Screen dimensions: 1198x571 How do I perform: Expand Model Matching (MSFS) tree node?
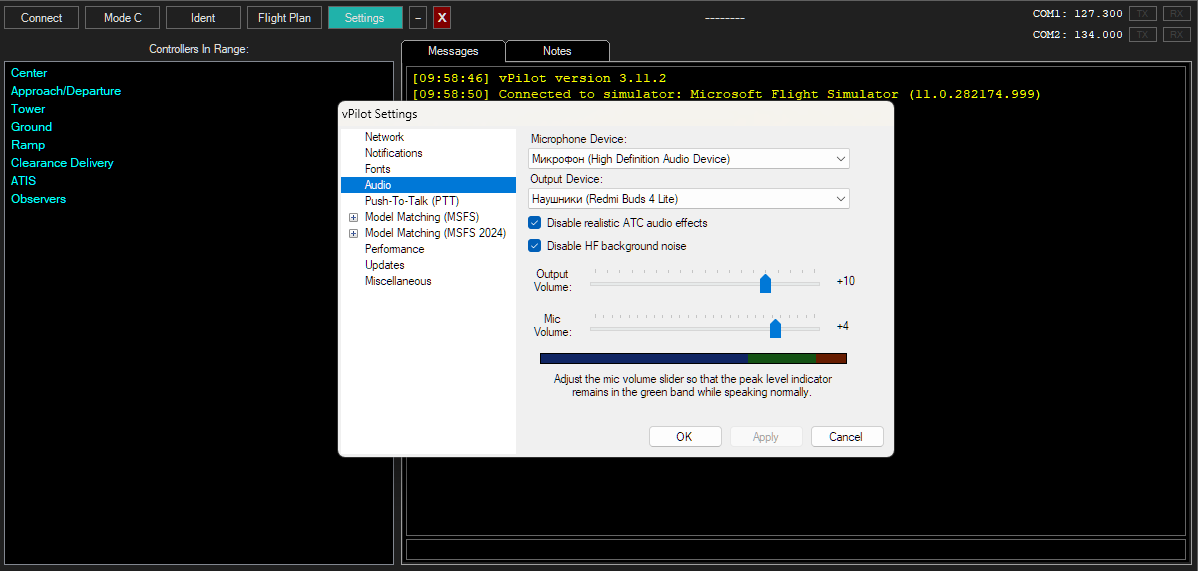click(353, 217)
